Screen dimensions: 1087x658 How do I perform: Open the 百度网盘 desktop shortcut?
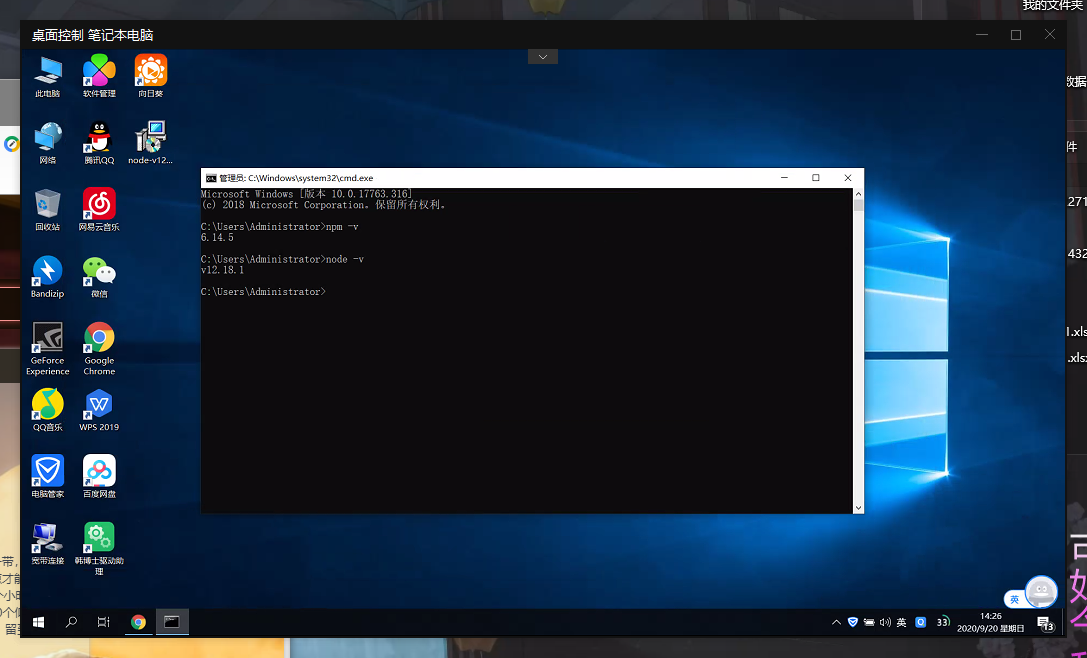pos(99,471)
